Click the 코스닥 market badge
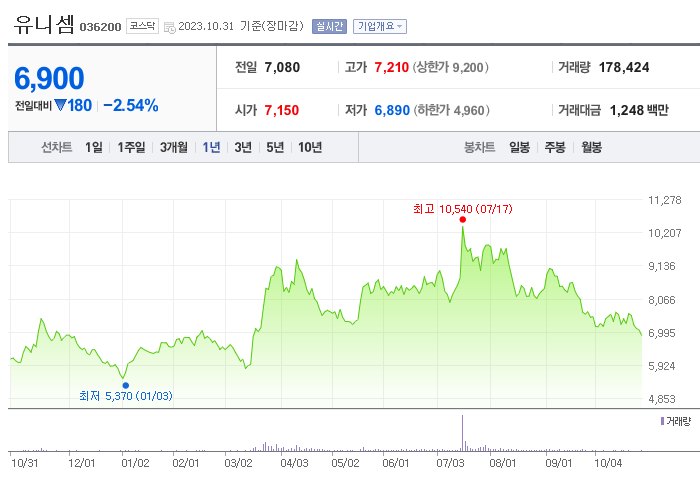 pos(142,26)
